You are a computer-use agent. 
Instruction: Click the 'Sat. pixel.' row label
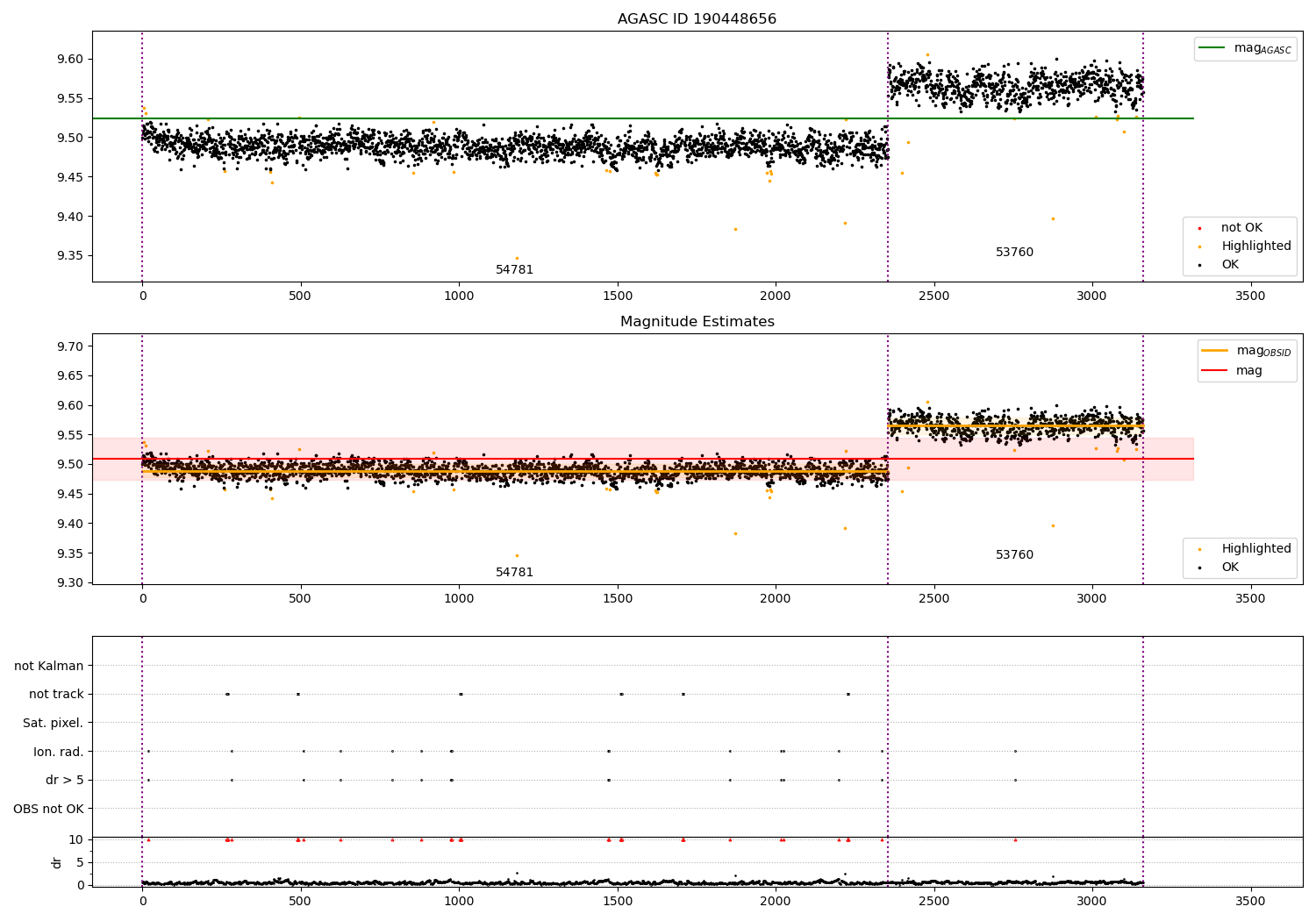pos(54,724)
